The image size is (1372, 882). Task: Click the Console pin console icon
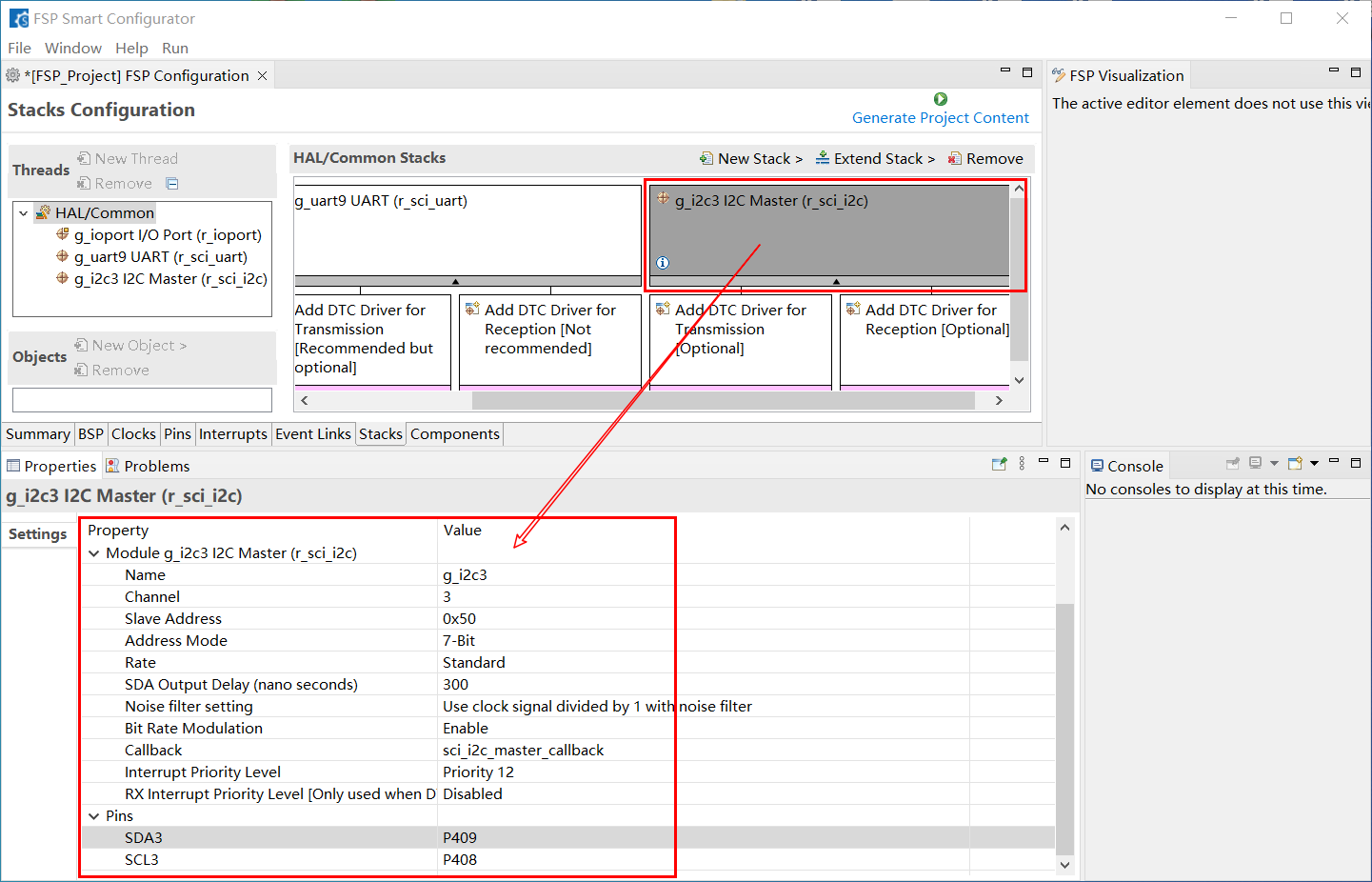click(1233, 463)
